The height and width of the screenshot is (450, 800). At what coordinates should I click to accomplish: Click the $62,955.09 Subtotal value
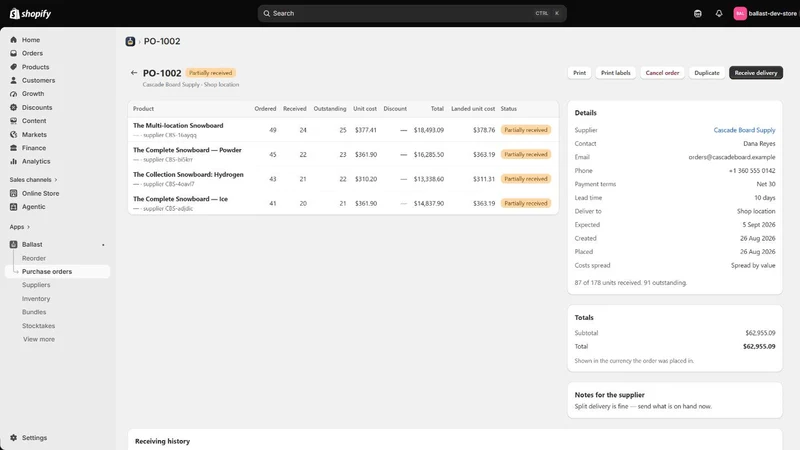pos(760,333)
